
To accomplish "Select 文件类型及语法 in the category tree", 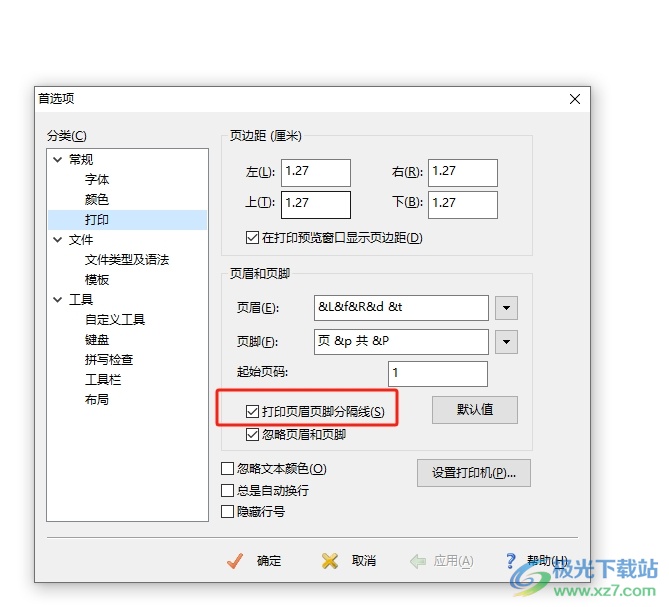I will [x=127, y=259].
